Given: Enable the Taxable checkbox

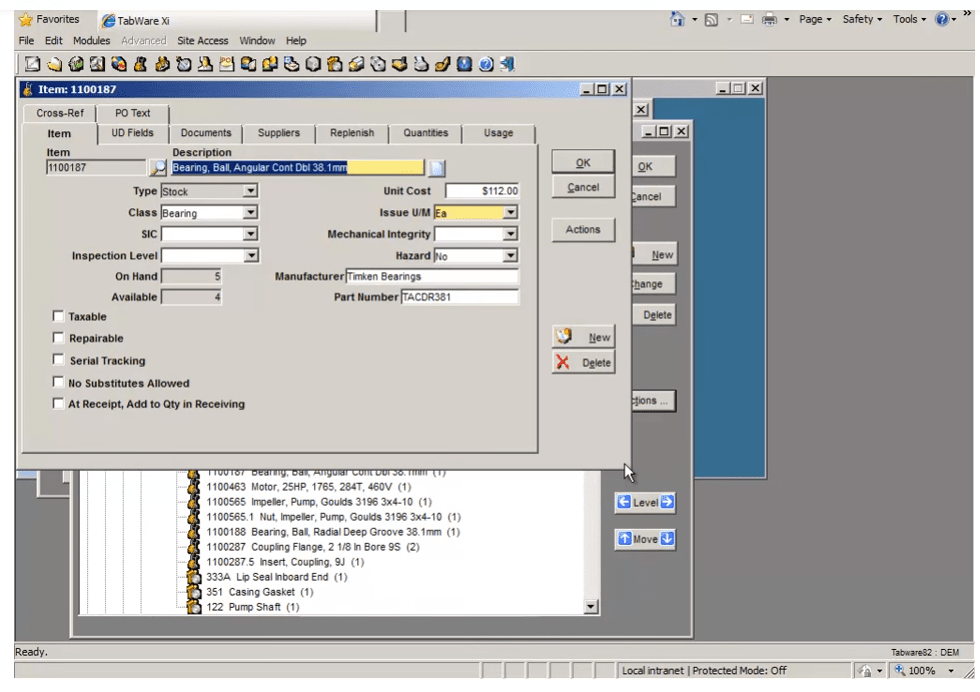Looking at the screenshot, I should coord(58,317).
